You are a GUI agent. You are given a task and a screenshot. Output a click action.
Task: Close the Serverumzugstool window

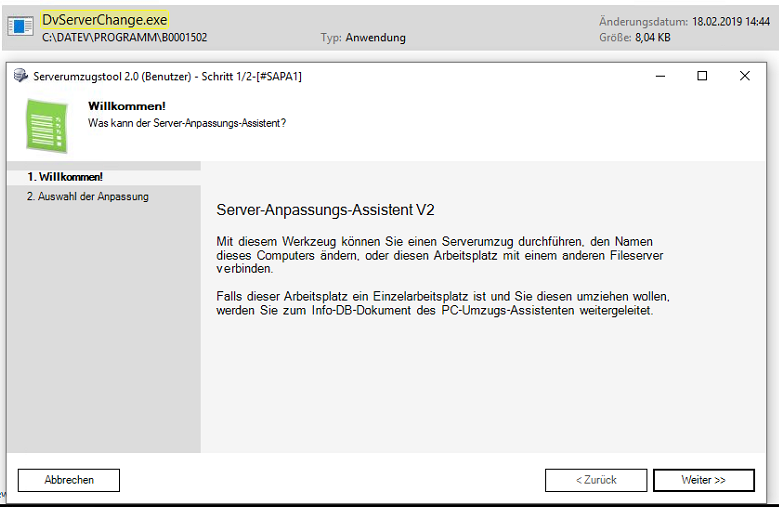click(745, 76)
